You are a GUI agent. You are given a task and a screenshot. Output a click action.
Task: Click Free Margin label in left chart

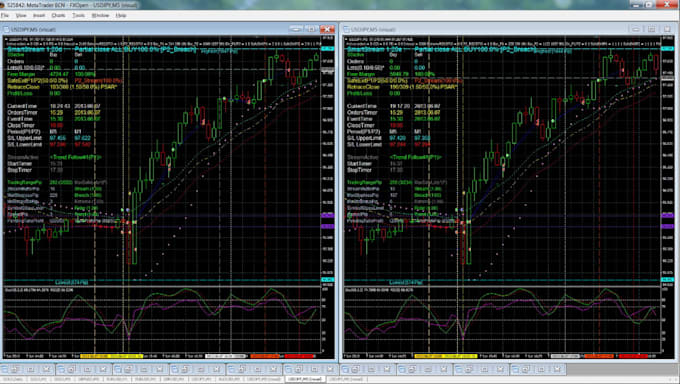[x=21, y=74]
